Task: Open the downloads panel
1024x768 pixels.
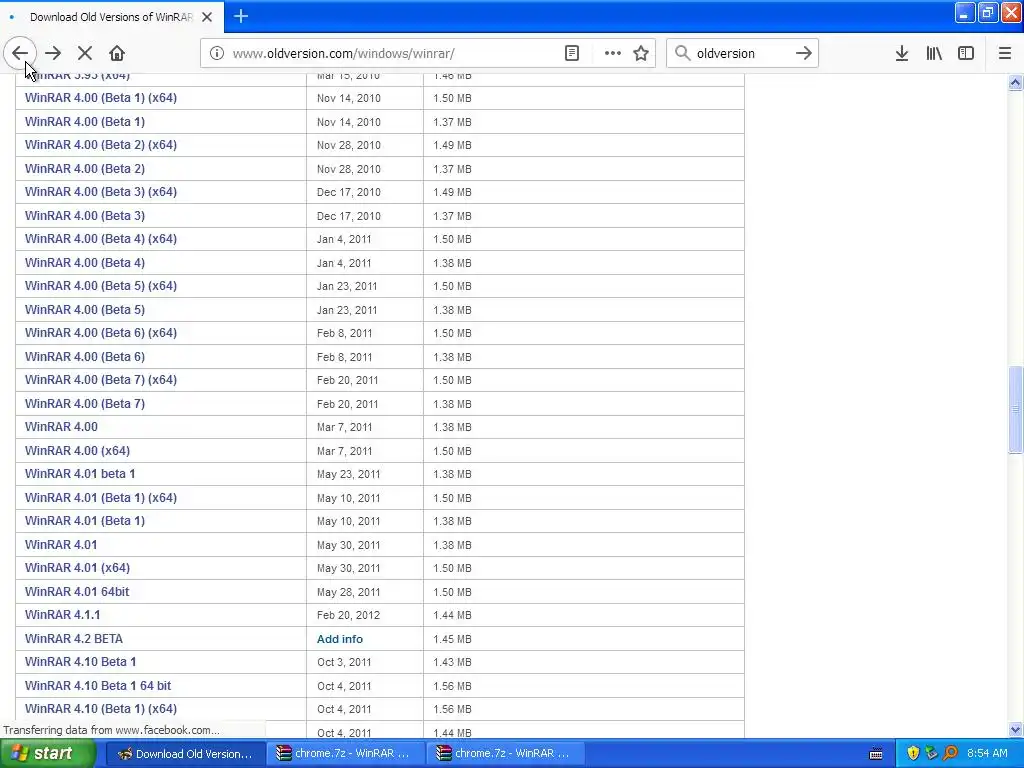Action: [x=902, y=53]
